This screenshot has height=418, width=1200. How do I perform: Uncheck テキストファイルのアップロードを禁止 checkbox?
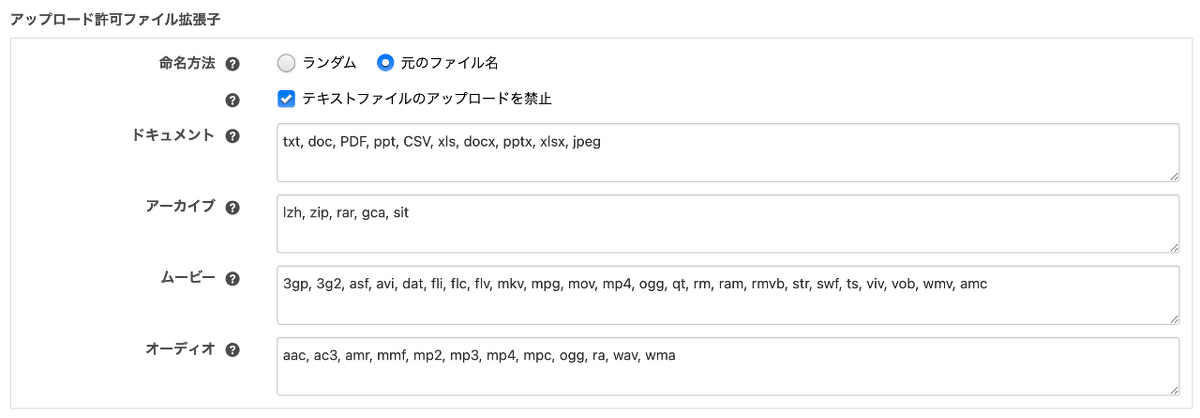[x=287, y=99]
